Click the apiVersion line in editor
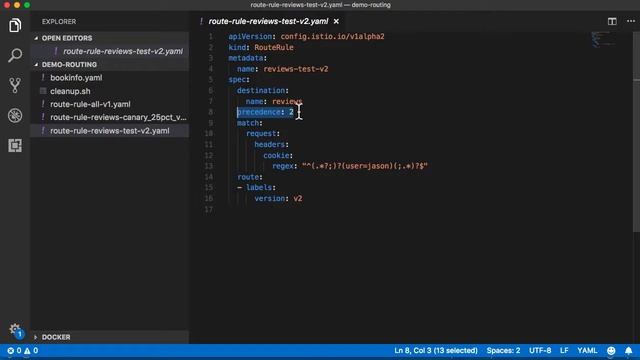 (306, 36)
